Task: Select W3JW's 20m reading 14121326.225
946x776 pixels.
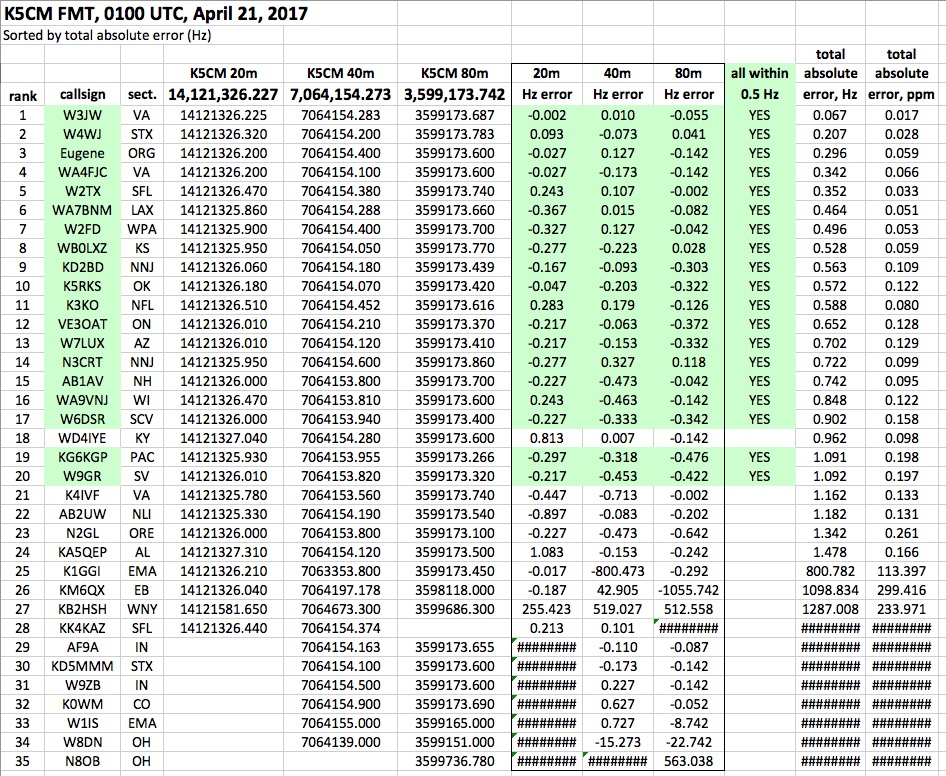Action: click(223, 115)
